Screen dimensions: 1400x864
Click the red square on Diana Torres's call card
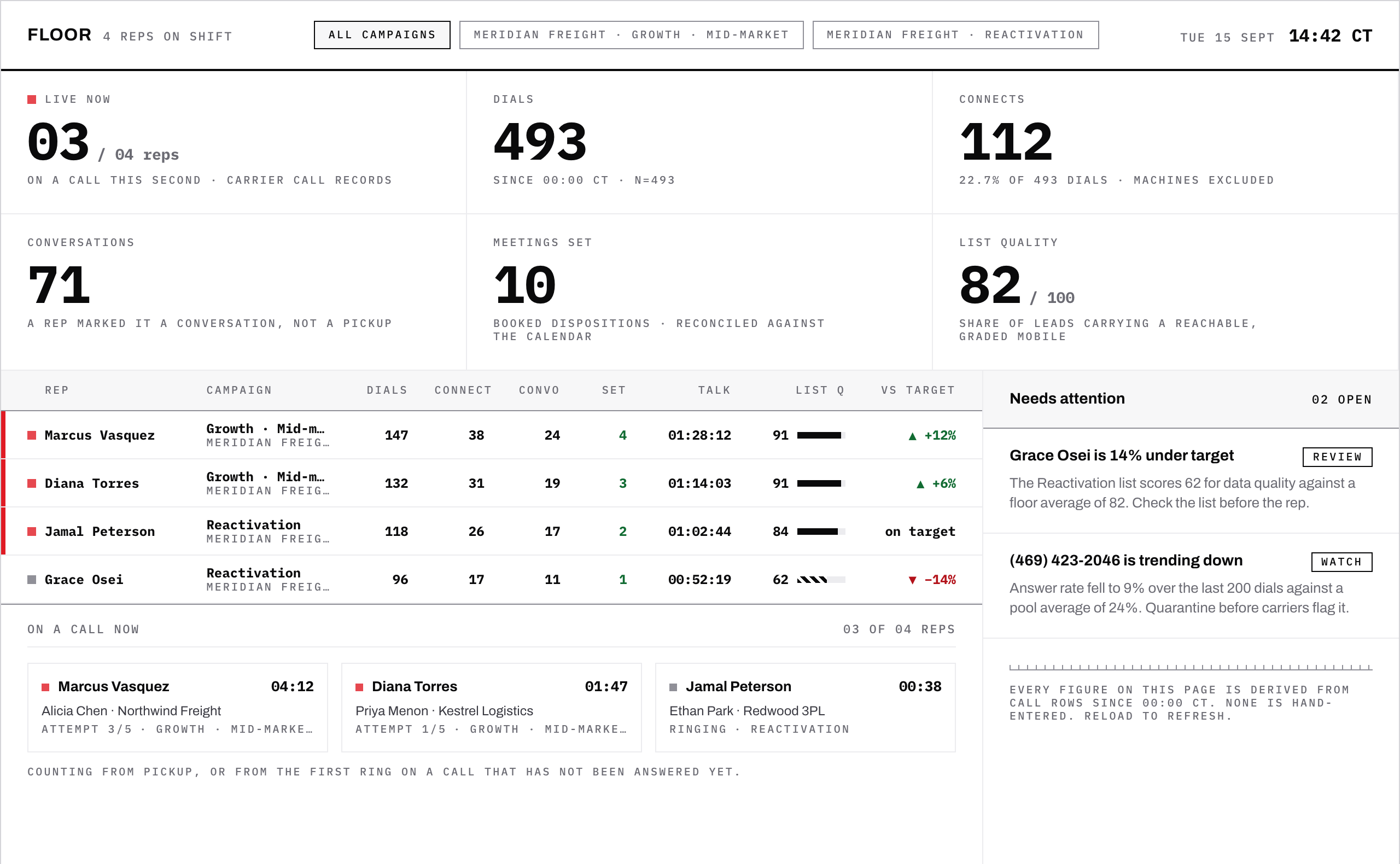(359, 687)
